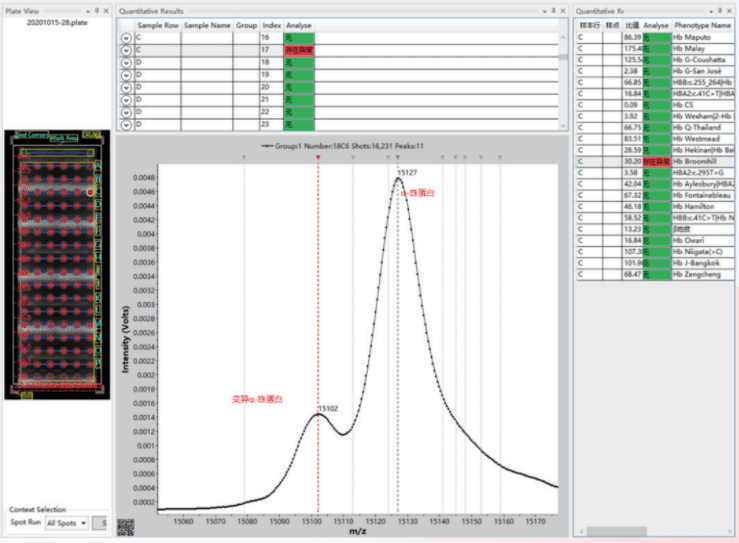Expand row with index 20
The width and height of the screenshot is (739, 543).
[125, 88]
